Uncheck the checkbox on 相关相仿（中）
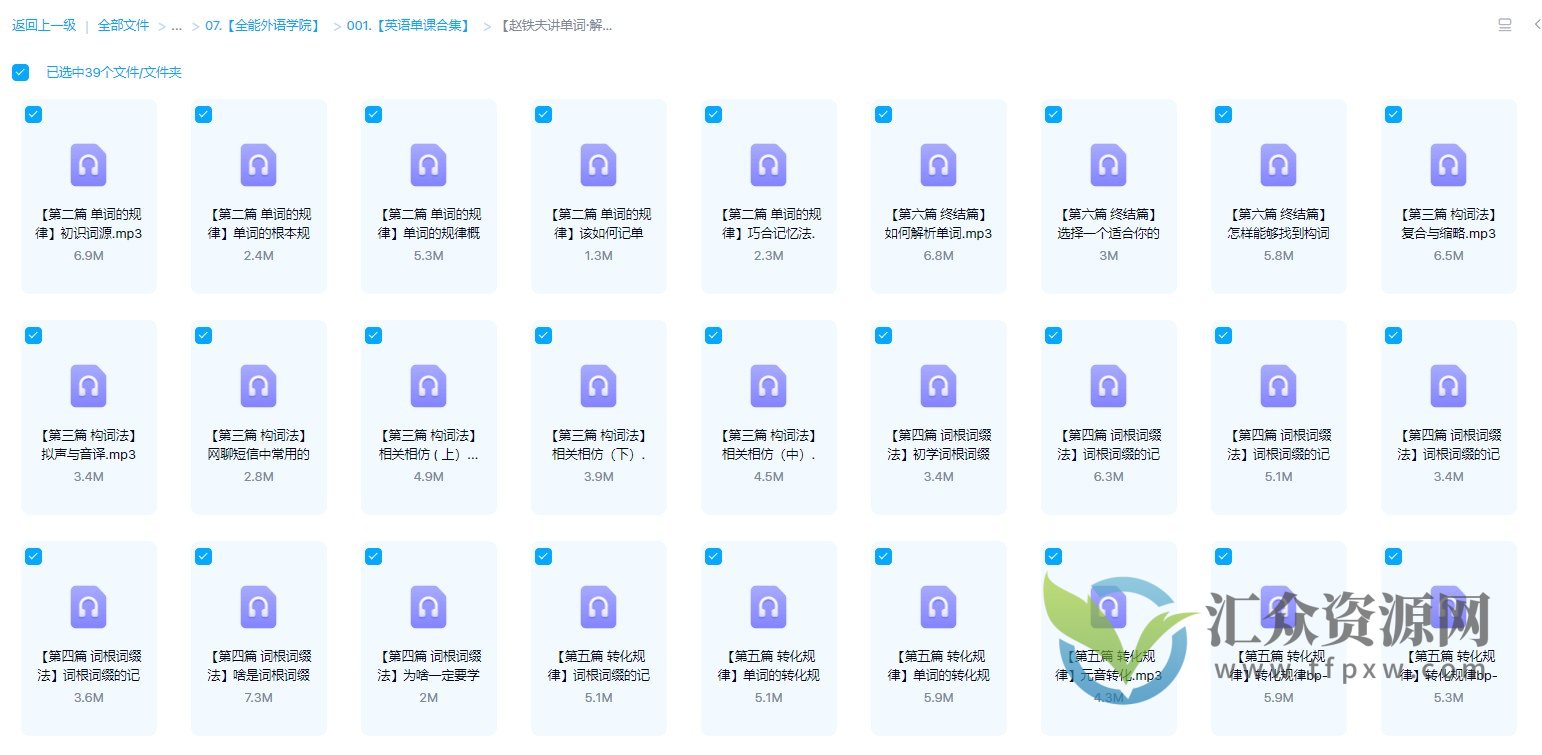The width and height of the screenshot is (1542, 755). tap(713, 335)
